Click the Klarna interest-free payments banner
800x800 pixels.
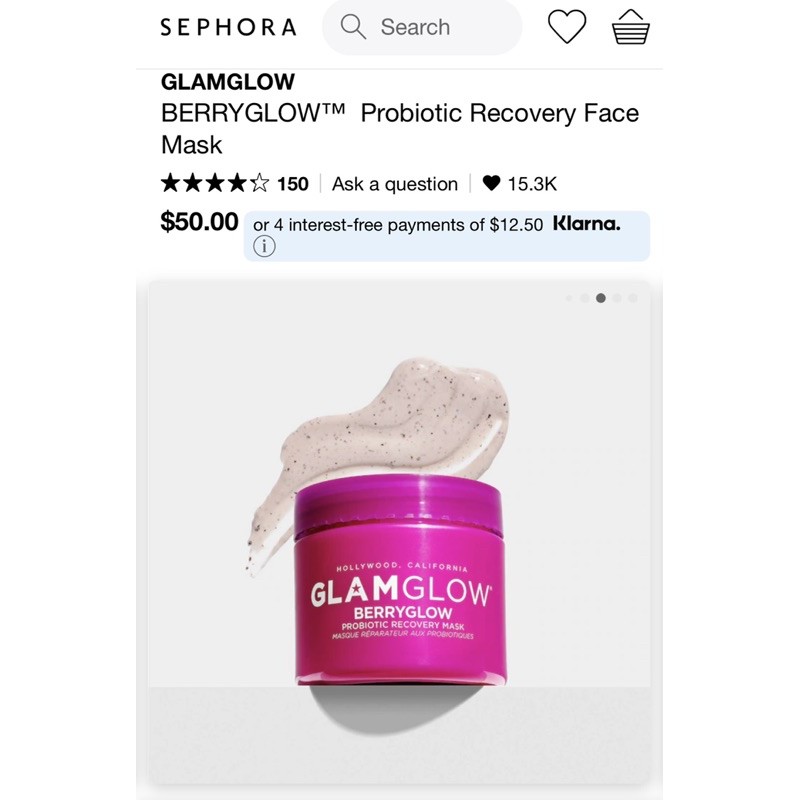[x=447, y=236]
